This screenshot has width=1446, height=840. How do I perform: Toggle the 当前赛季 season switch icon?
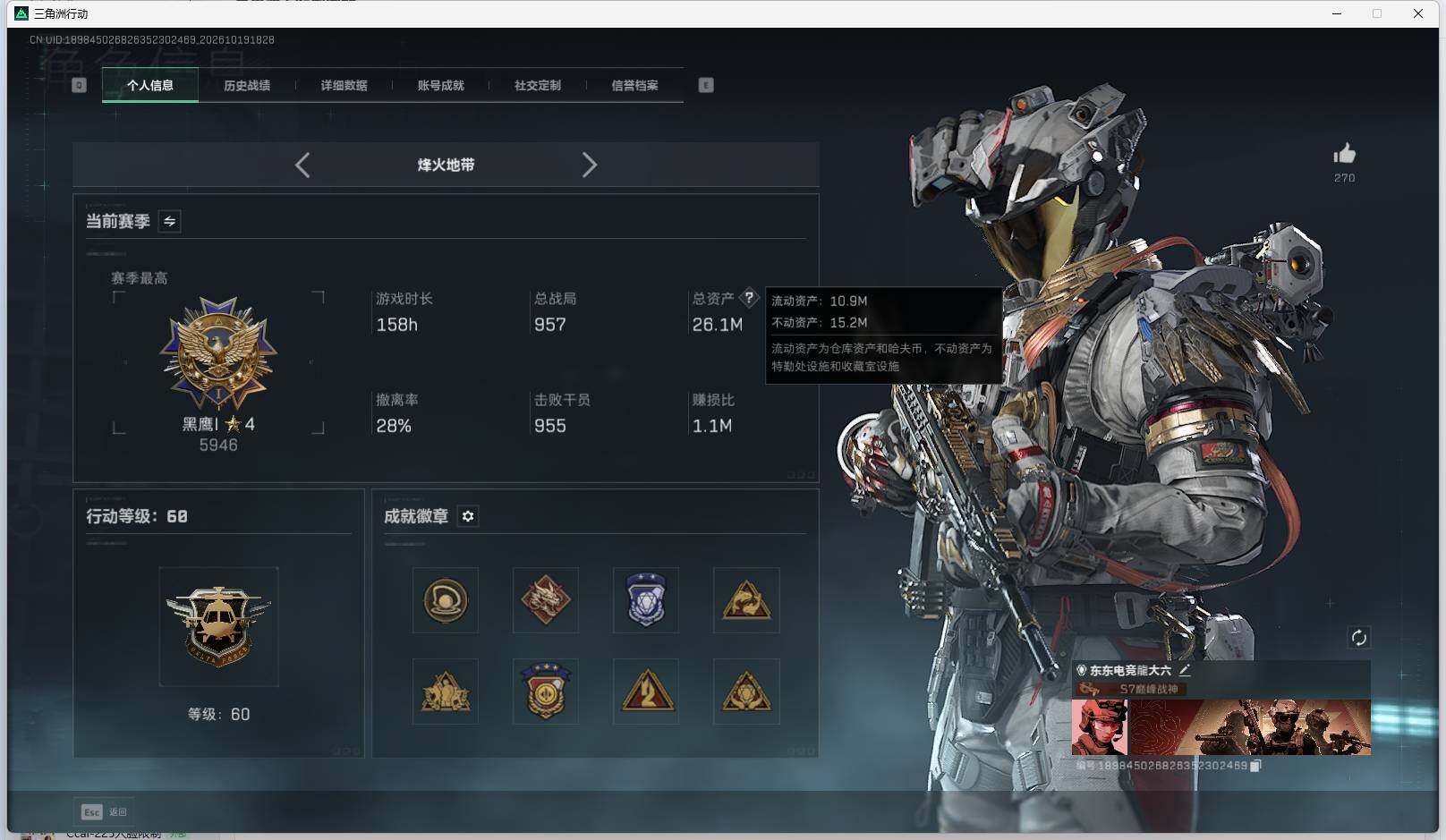click(169, 221)
